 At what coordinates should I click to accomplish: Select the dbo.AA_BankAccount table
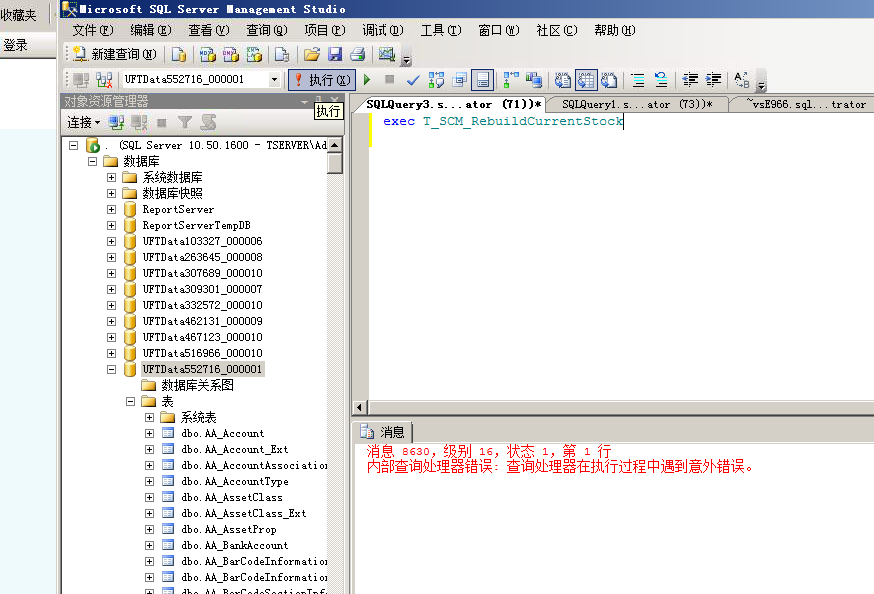tap(235, 546)
